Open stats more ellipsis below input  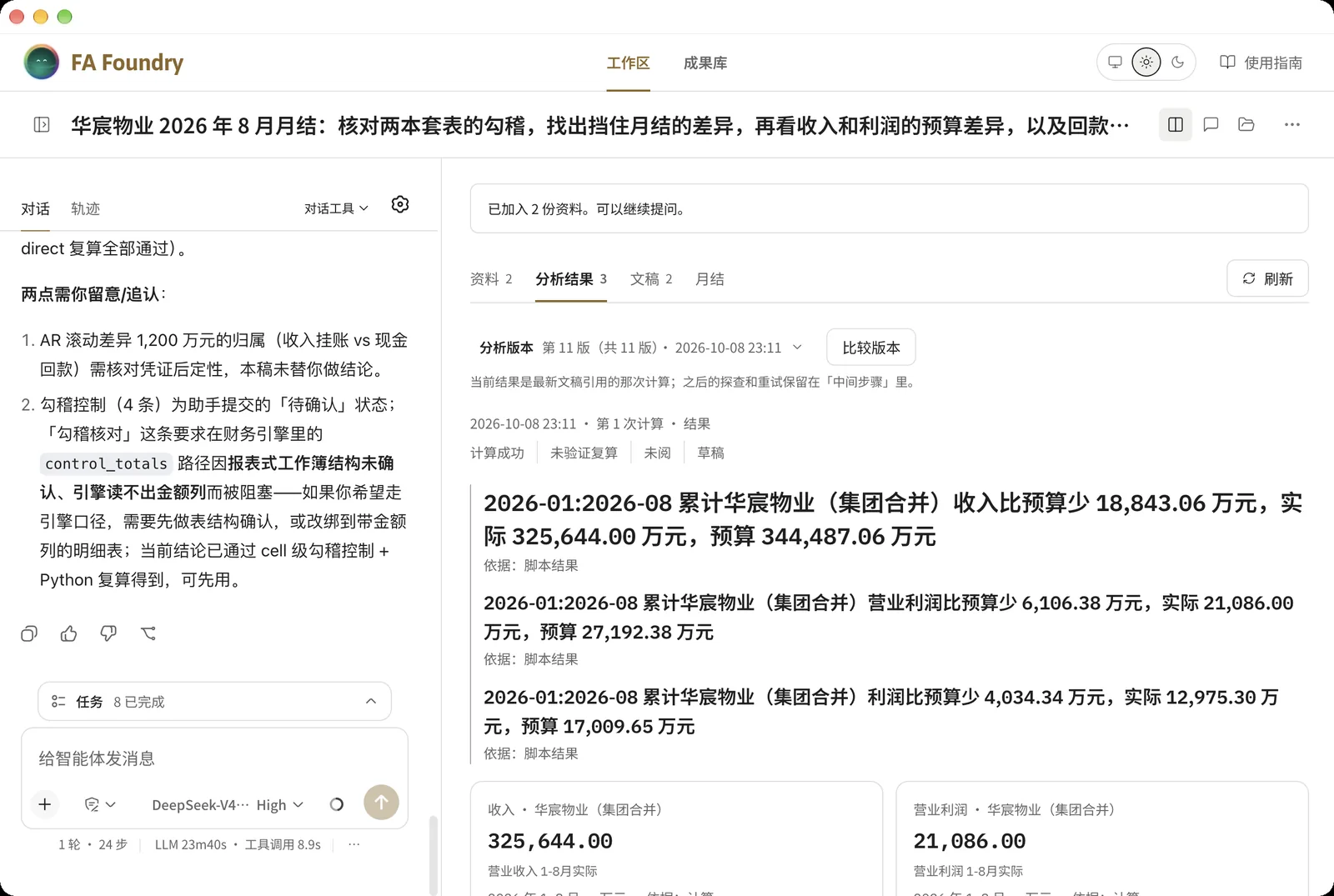[354, 845]
